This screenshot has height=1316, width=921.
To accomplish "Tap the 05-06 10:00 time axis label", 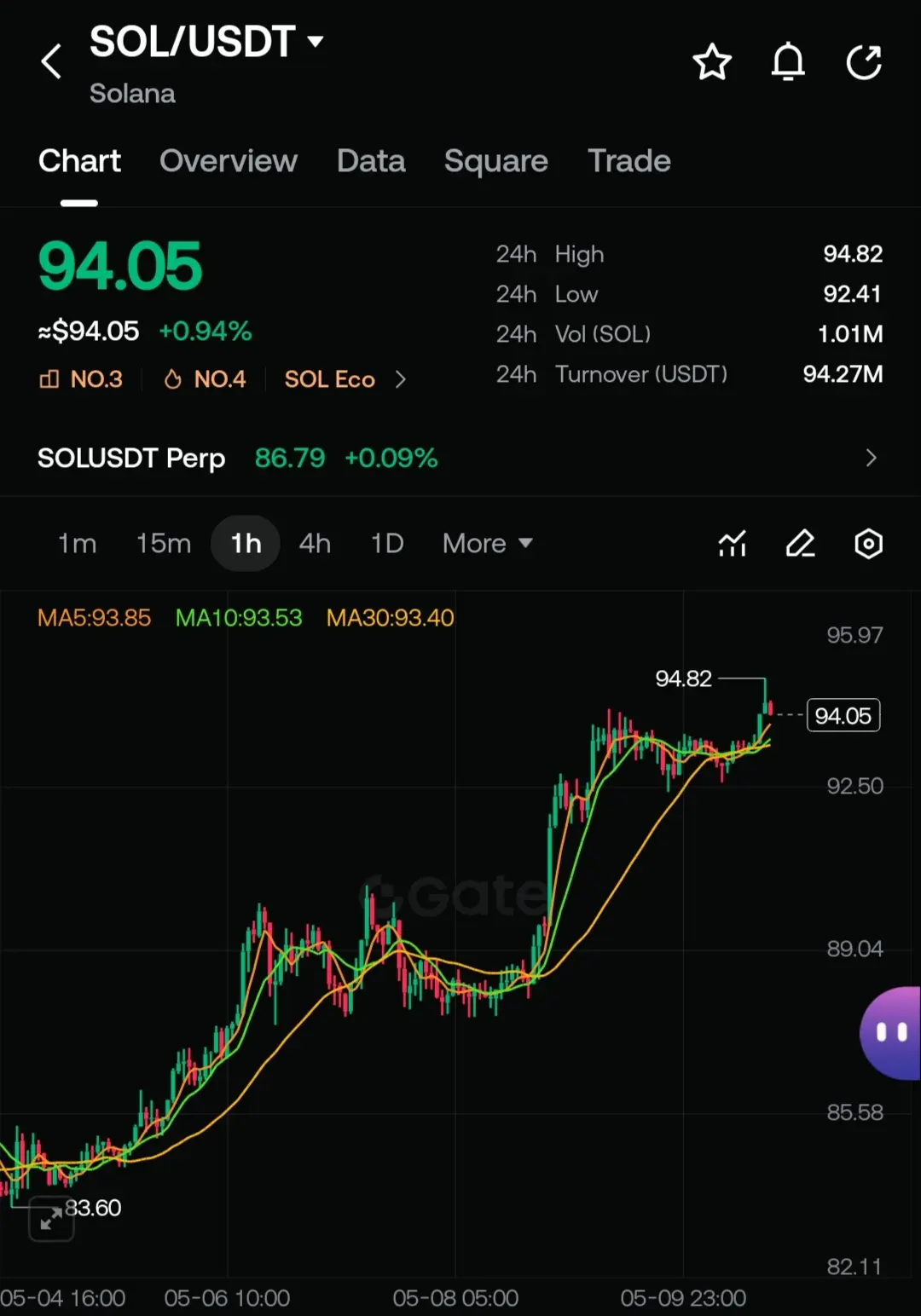I will (227, 1298).
